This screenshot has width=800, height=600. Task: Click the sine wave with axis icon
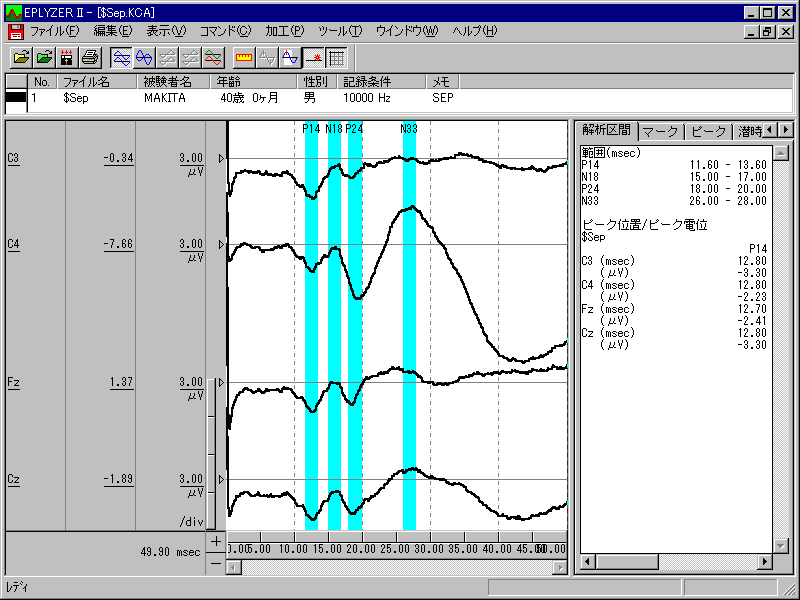(x=290, y=57)
